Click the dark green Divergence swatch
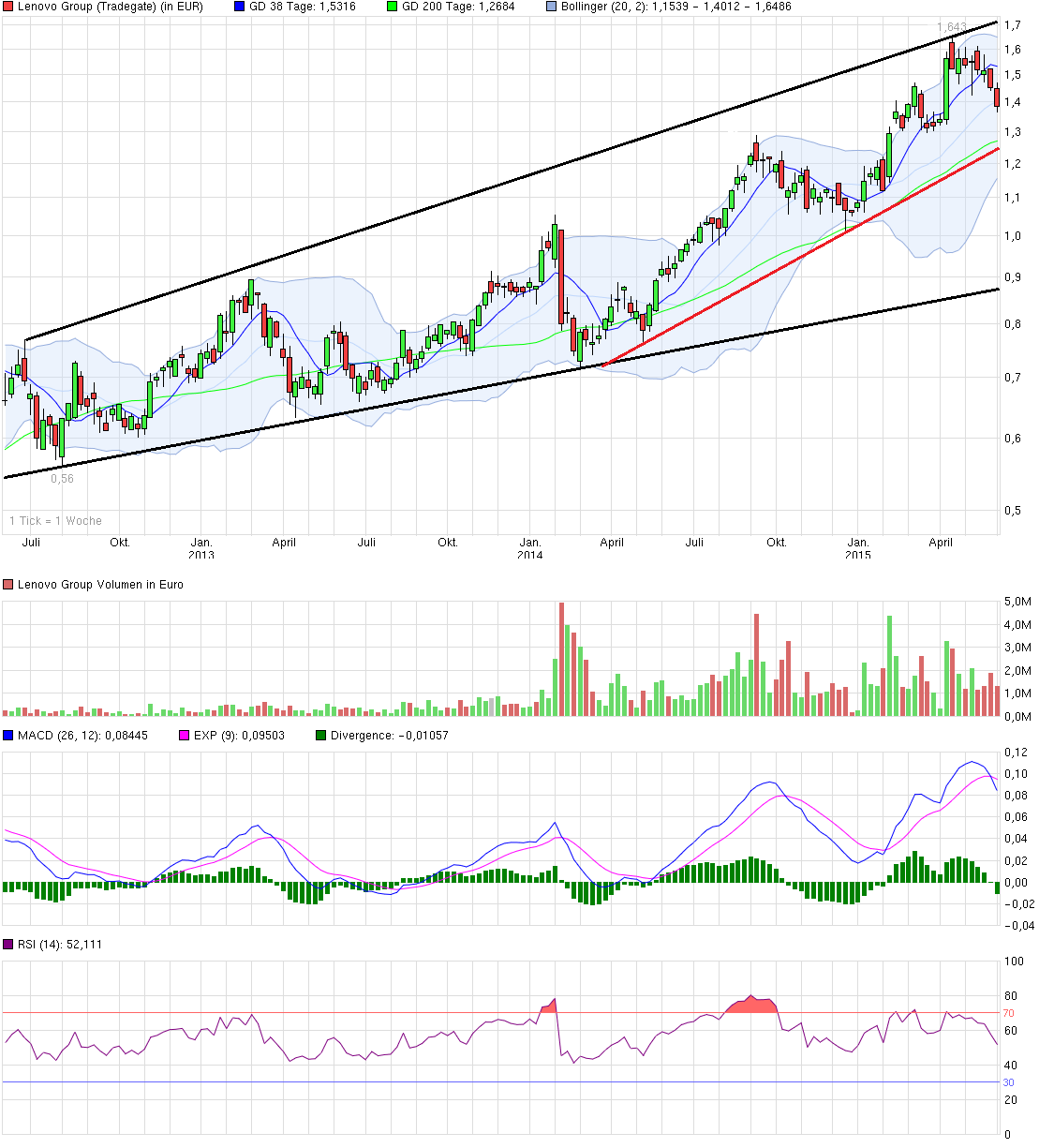The height and width of the screenshot is (1148, 1054). click(320, 736)
